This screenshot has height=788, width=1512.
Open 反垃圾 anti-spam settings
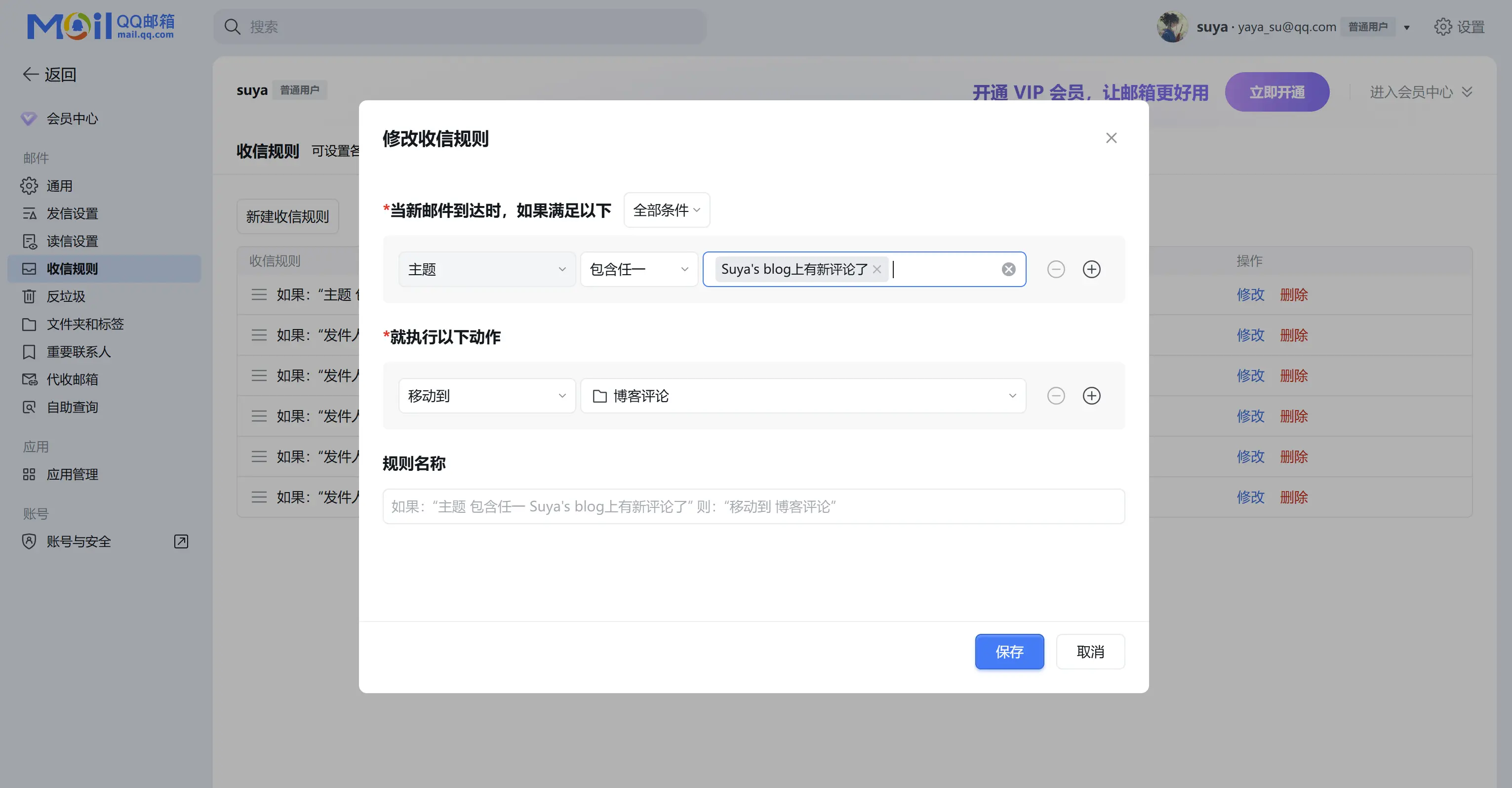tap(66, 296)
